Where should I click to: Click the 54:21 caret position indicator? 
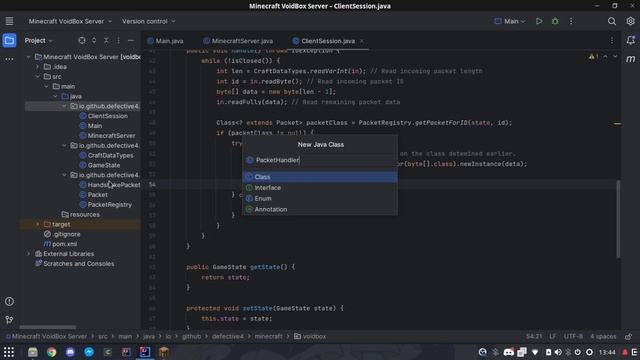tap(534, 336)
